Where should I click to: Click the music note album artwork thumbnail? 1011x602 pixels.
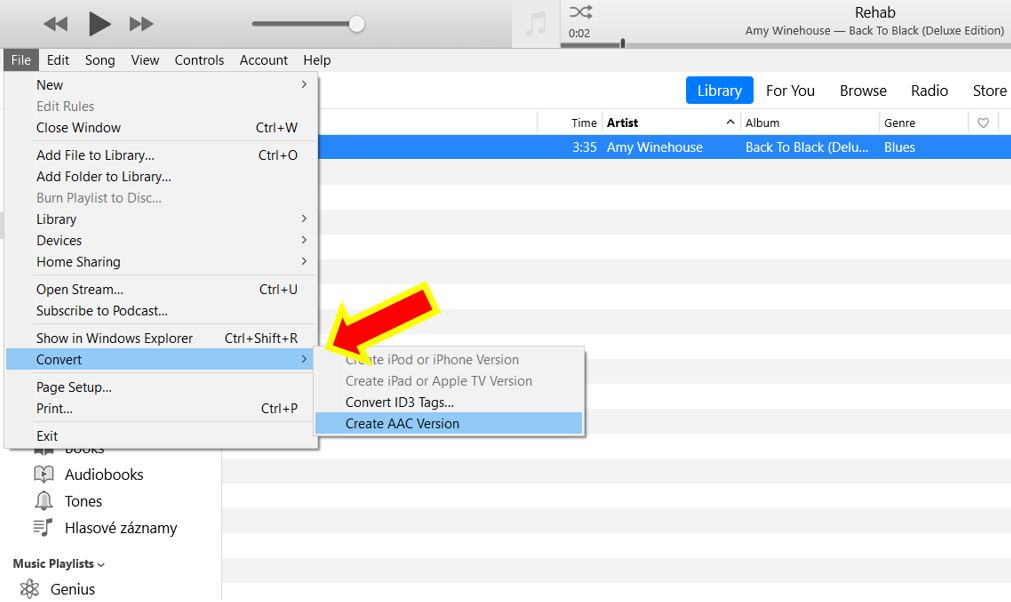coord(536,24)
